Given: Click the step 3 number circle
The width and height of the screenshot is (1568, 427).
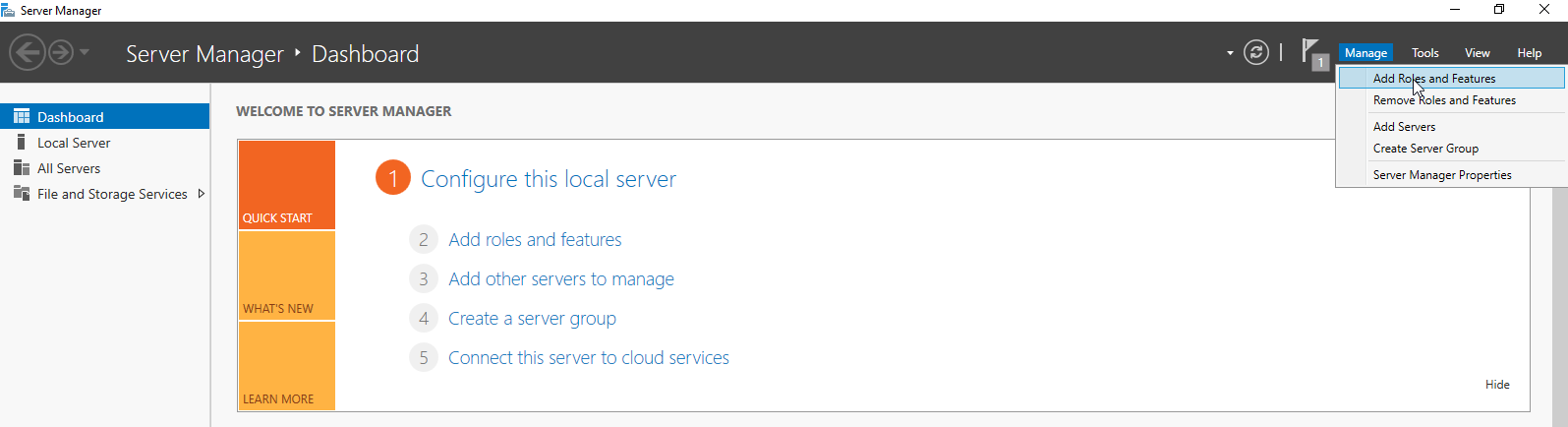Looking at the screenshot, I should coord(424,278).
